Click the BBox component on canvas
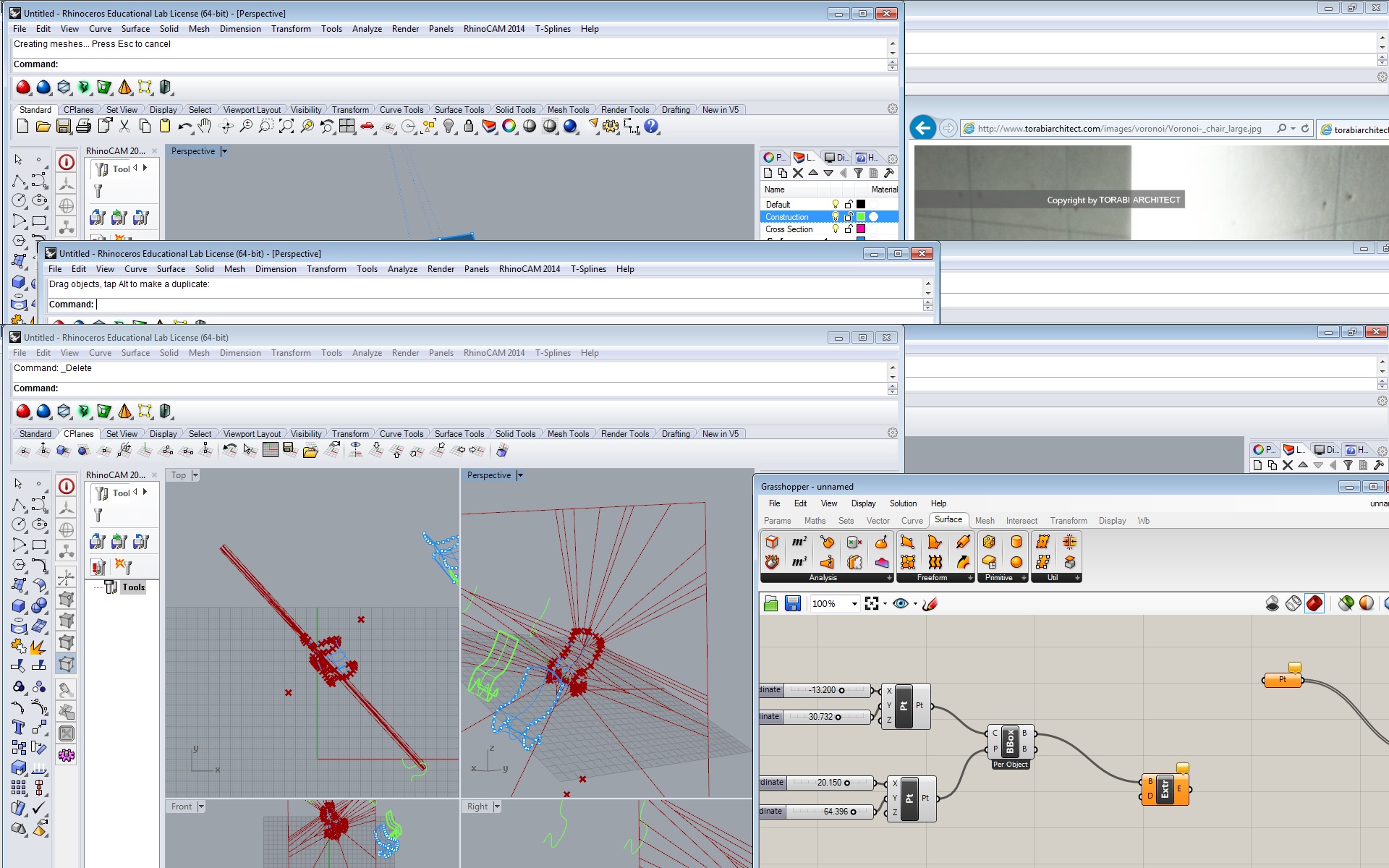1389x868 pixels. [x=1010, y=741]
